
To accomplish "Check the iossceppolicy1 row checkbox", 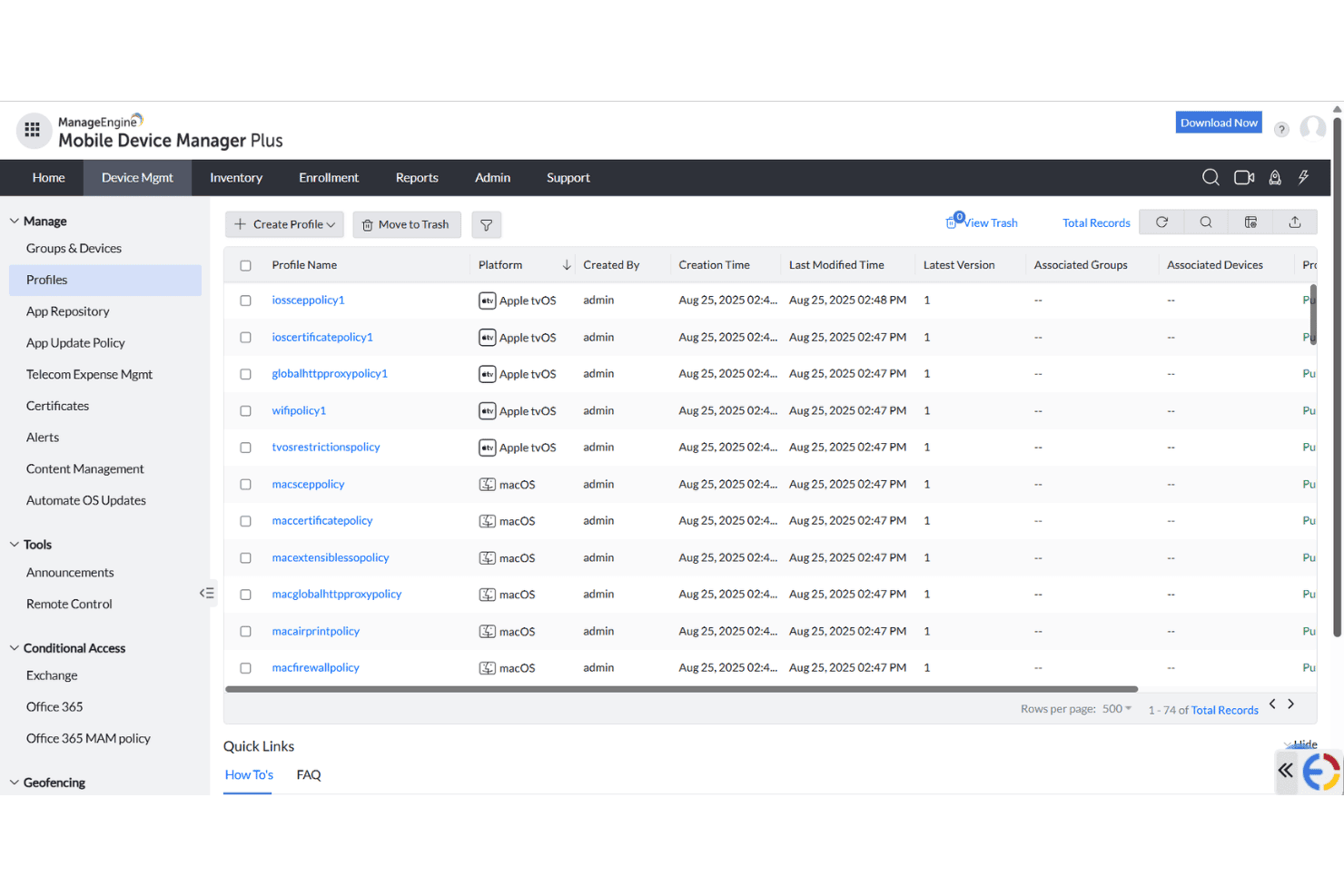I will click(x=245, y=300).
